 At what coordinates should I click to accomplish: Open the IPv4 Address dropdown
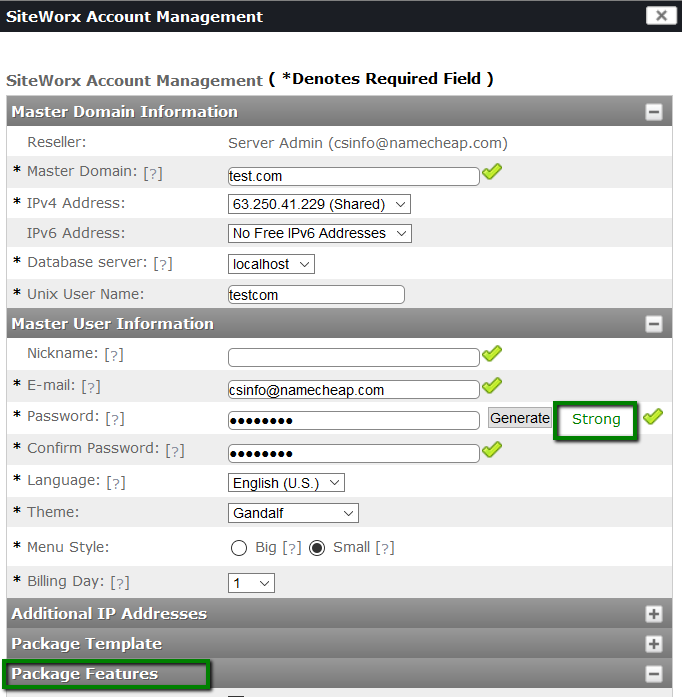[x=319, y=204]
